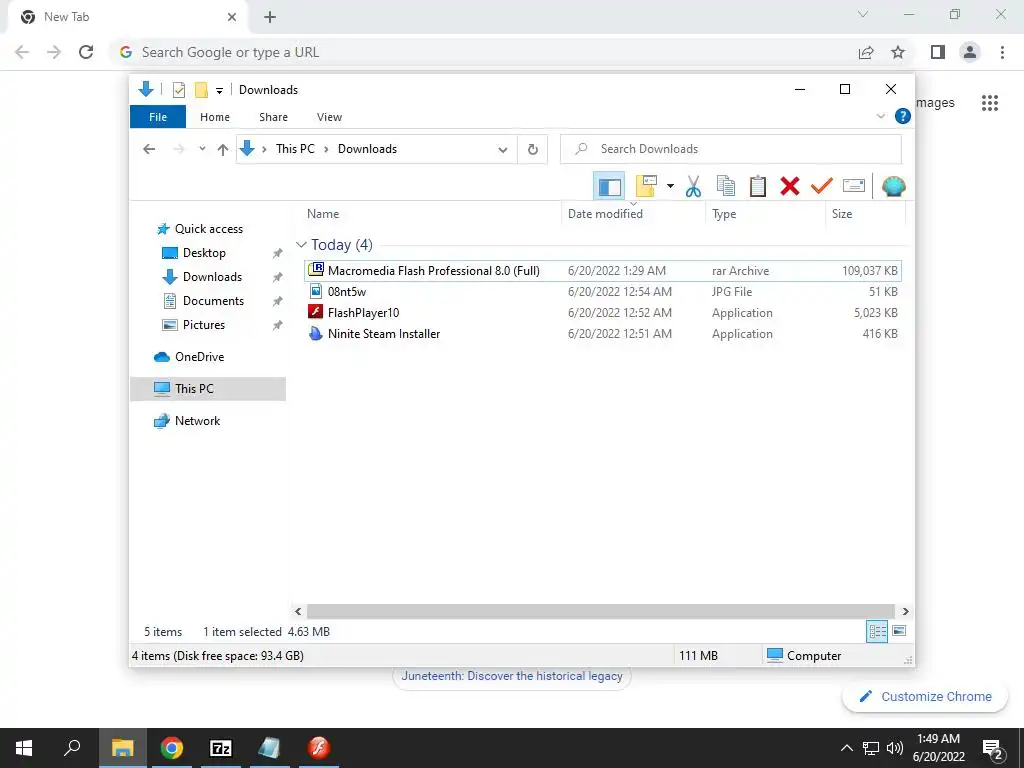Open the Customize Quick Access Toolbar dropdown
The image size is (1024, 768).
point(219,91)
